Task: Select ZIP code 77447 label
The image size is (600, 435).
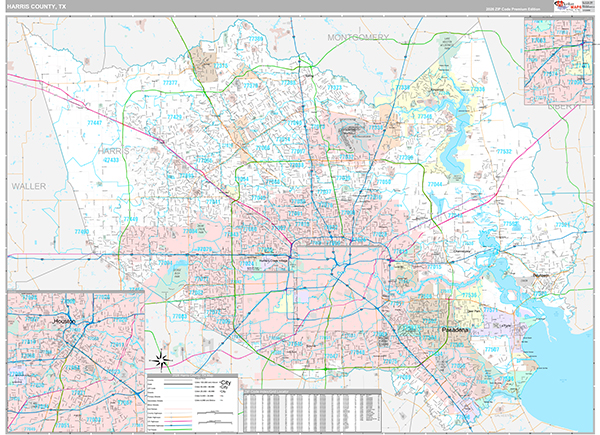Action: point(95,120)
